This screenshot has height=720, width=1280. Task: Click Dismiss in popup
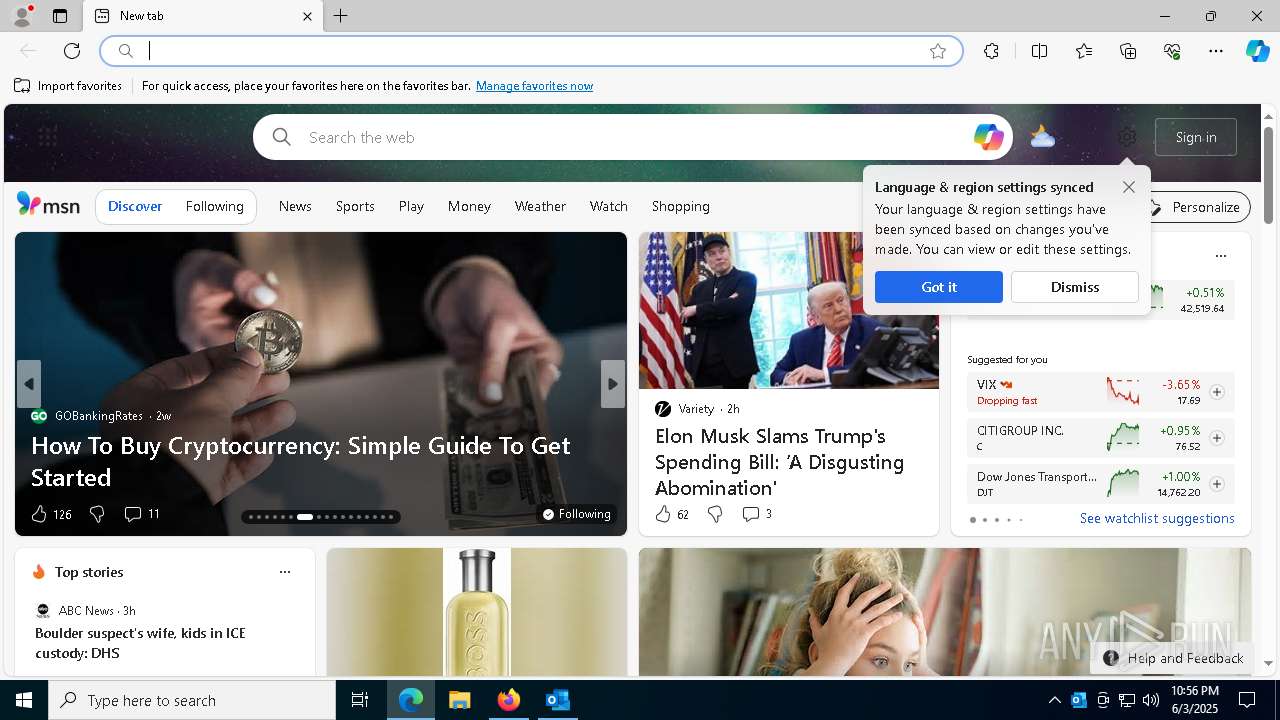[1075, 287]
